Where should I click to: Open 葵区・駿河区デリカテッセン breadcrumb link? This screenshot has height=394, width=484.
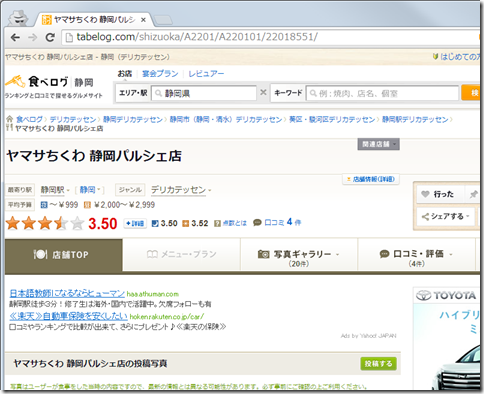(332, 119)
